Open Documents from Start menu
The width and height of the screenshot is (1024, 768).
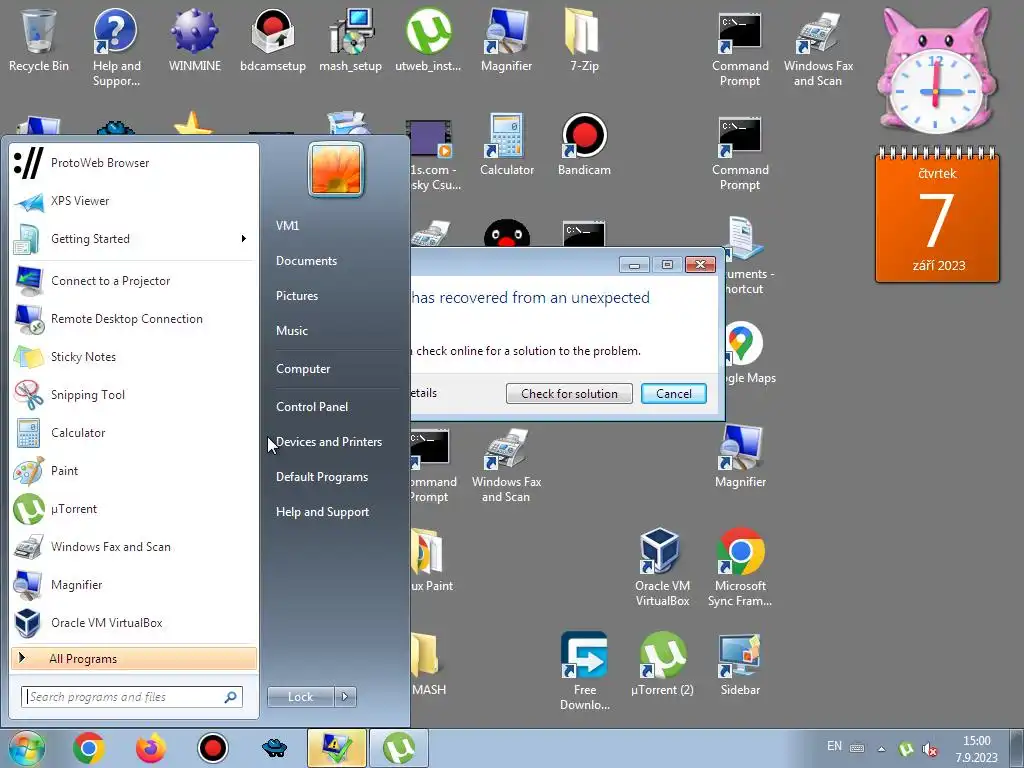click(306, 261)
